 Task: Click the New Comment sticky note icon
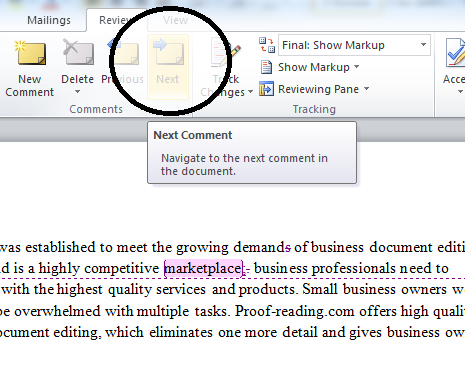30,53
